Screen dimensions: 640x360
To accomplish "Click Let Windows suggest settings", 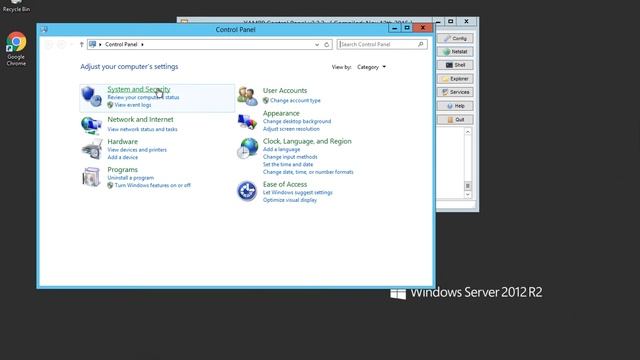I will click(298, 193).
